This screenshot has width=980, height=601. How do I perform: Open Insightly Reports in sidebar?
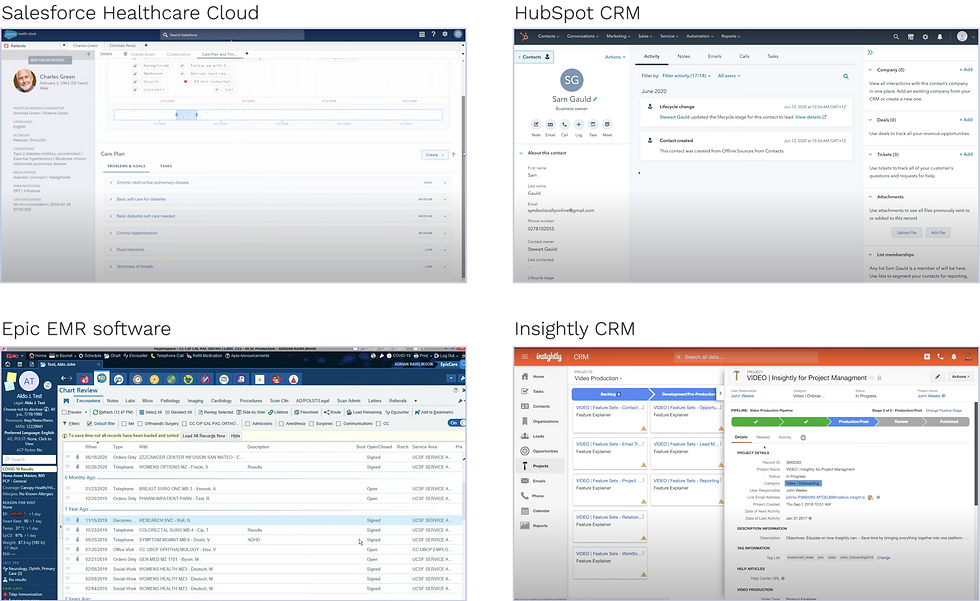point(534,525)
